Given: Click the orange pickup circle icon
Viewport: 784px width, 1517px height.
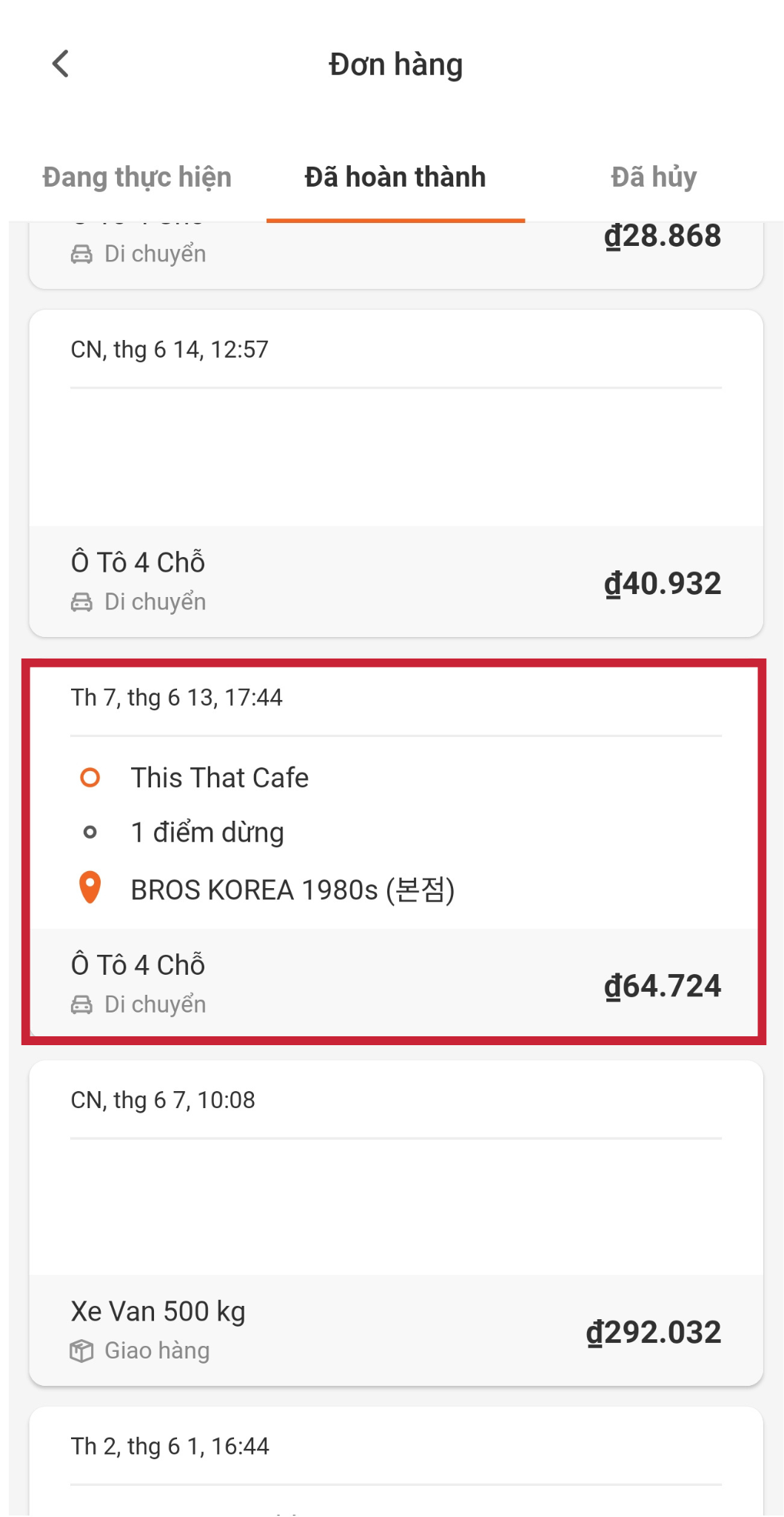Looking at the screenshot, I should (90, 778).
